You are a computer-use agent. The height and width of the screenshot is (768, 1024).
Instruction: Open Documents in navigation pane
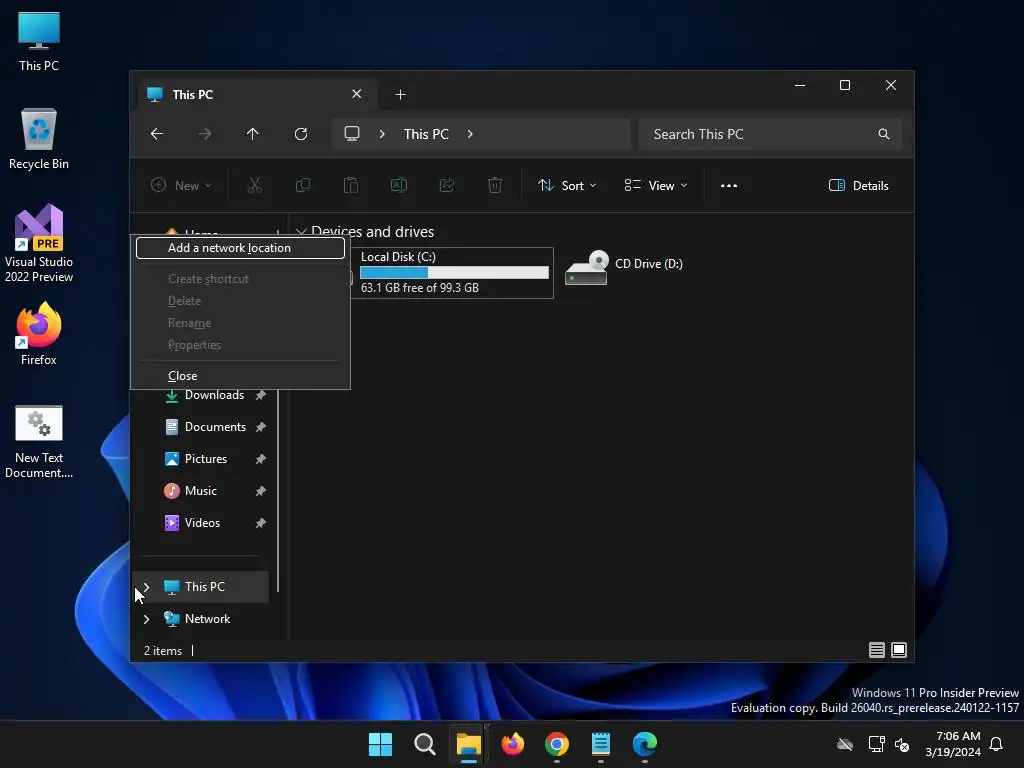click(x=216, y=427)
